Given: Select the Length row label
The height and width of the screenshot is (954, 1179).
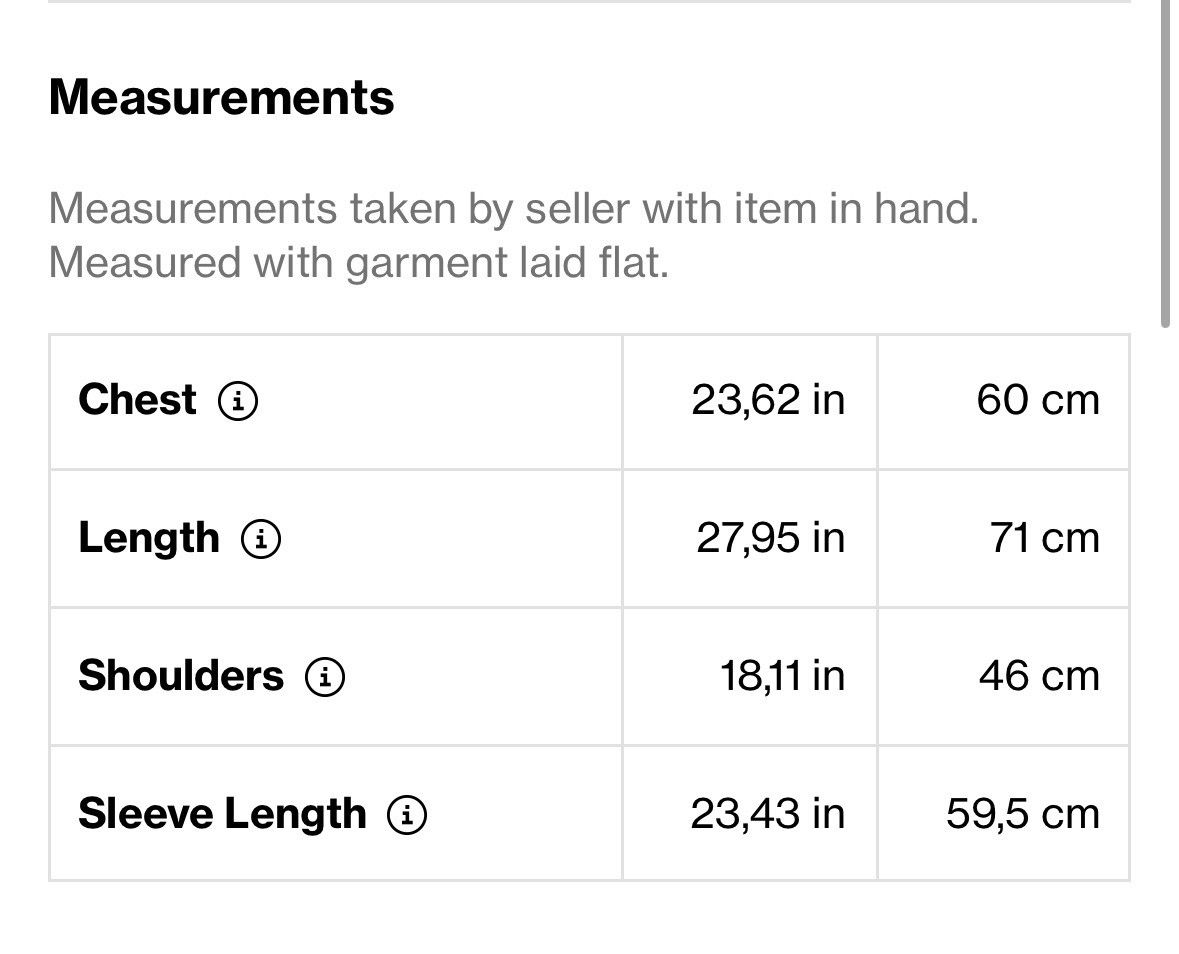Looking at the screenshot, I should (x=149, y=539).
